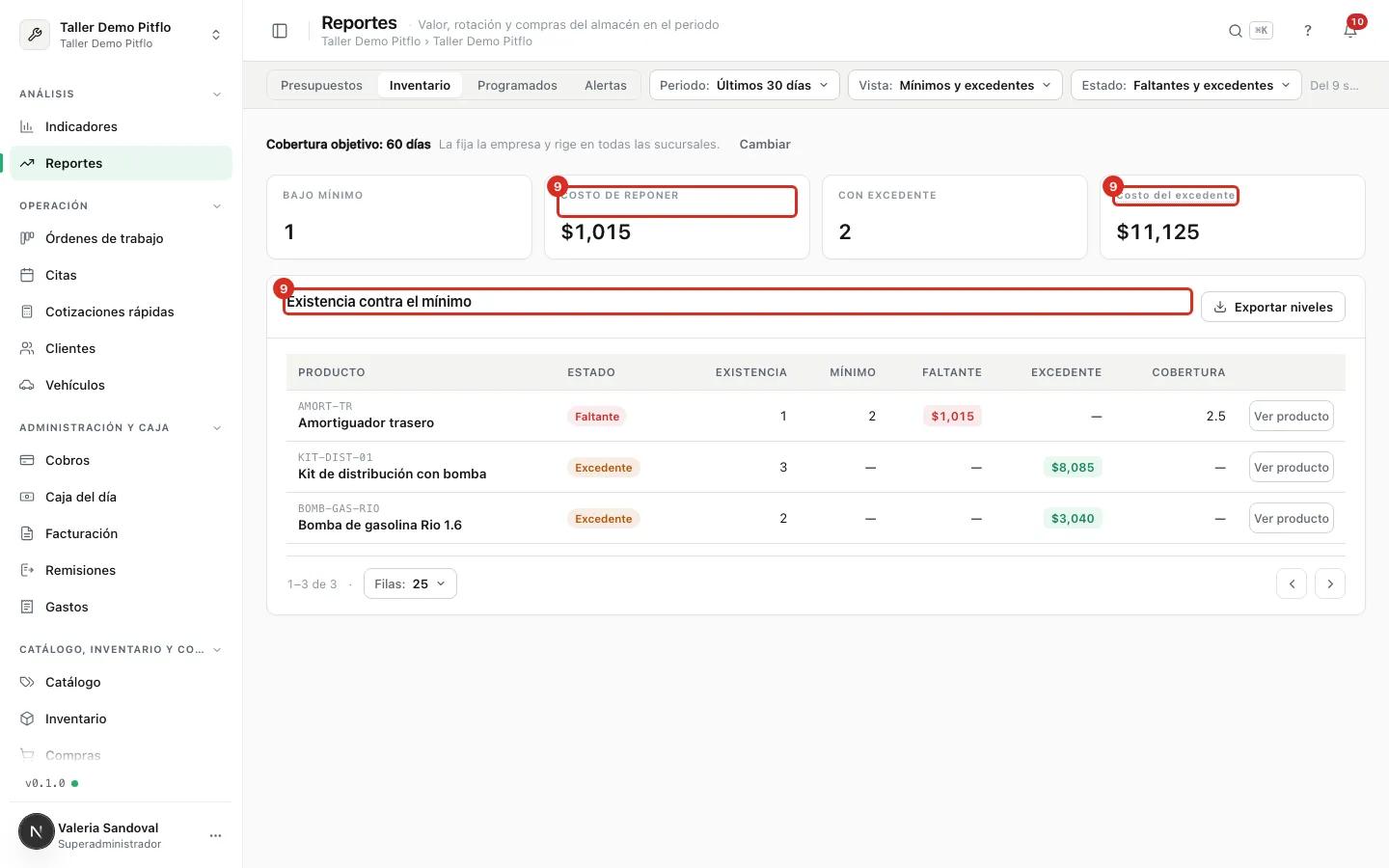1389x868 pixels.
Task: Click Exportar niveles button
Action: (1272, 307)
